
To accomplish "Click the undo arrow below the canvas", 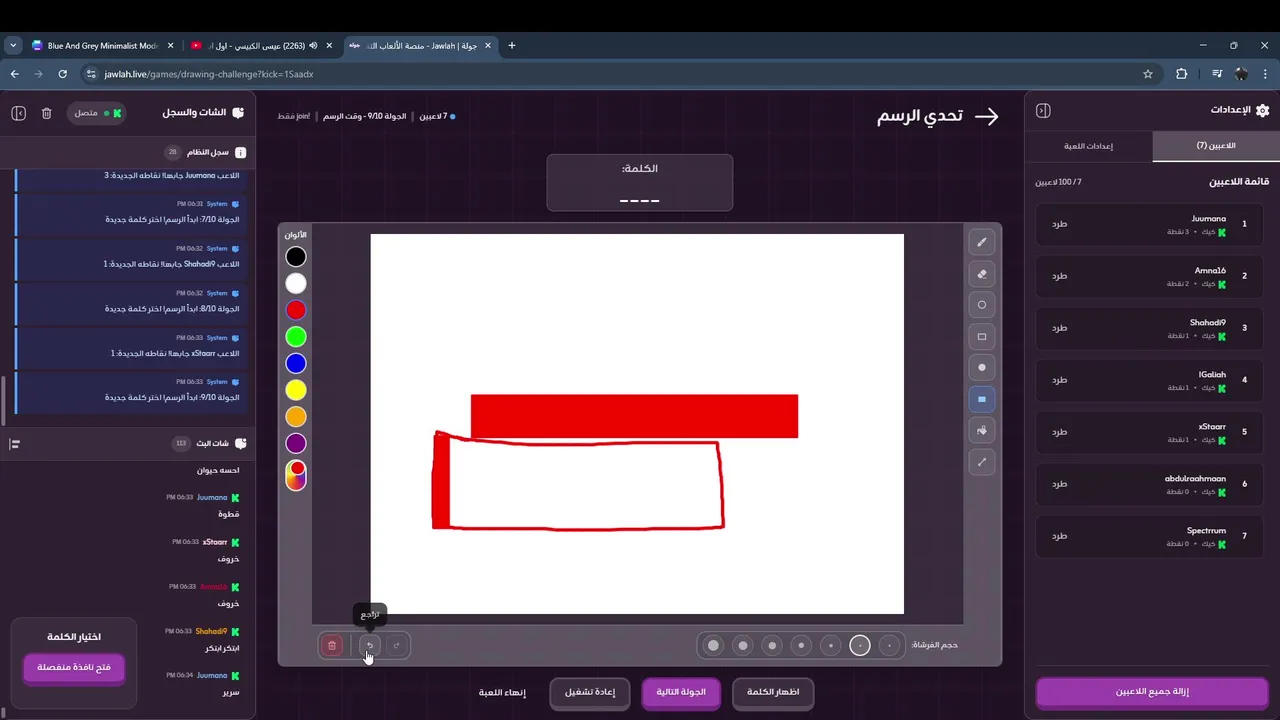I will (x=369, y=646).
